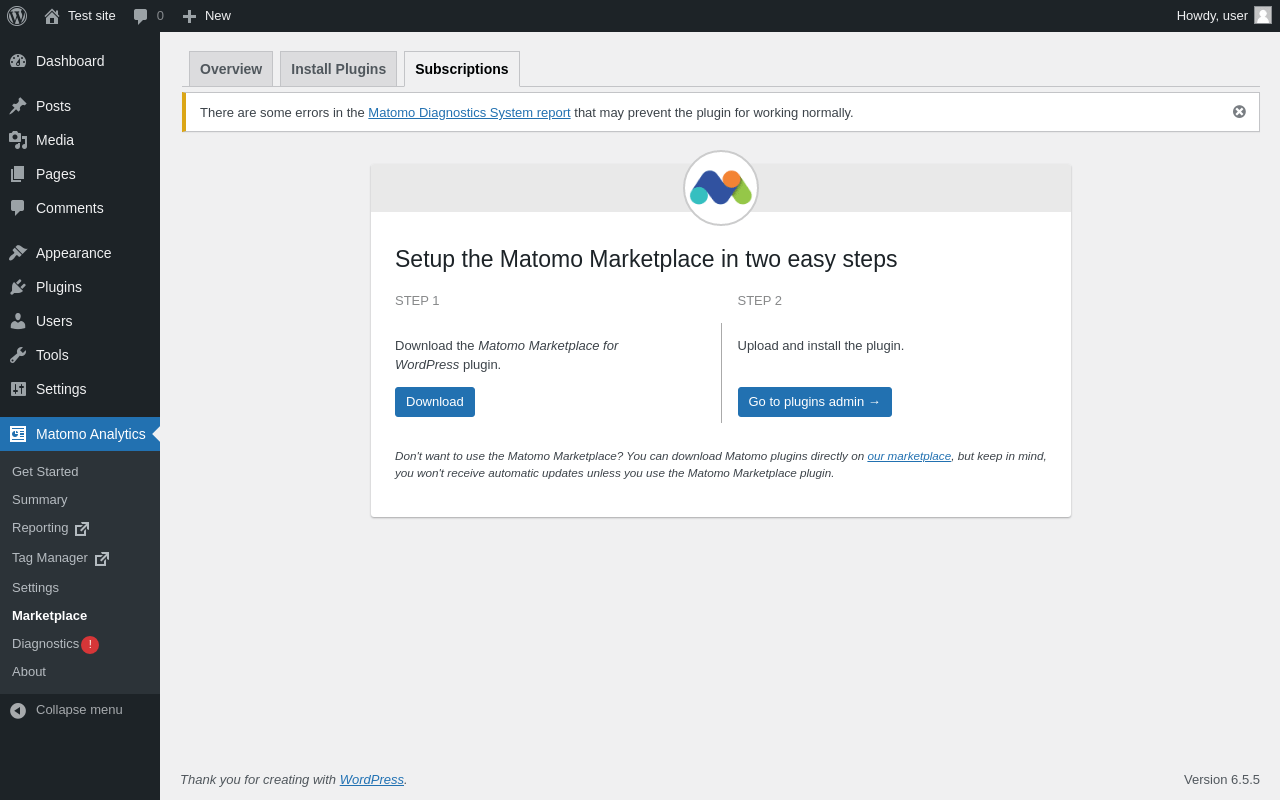Viewport: 1280px width, 800px height.
Task: Switch to the Install Plugins tab
Action: [x=338, y=69]
